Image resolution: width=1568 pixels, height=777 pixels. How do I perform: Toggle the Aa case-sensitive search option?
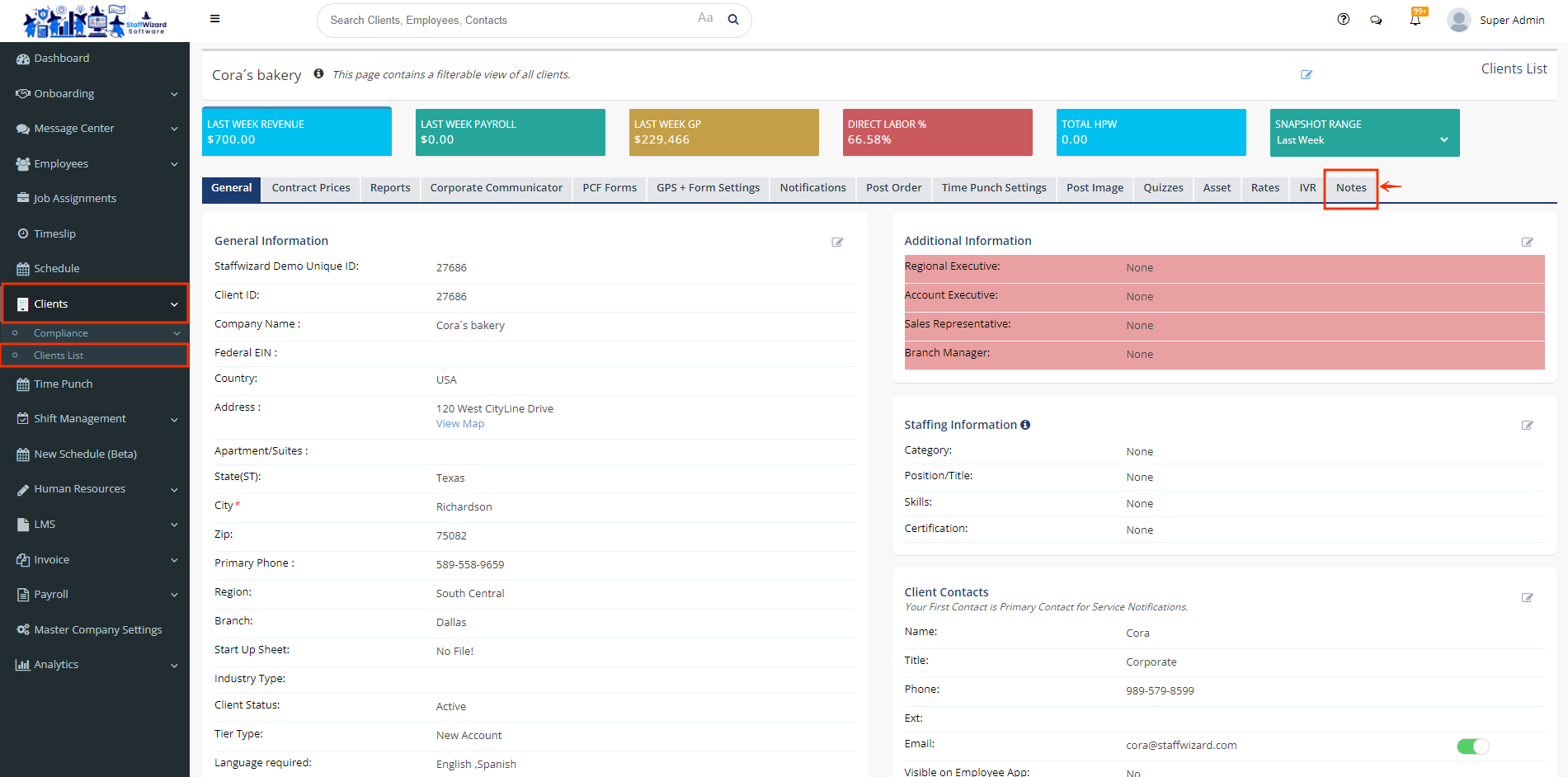tap(704, 18)
